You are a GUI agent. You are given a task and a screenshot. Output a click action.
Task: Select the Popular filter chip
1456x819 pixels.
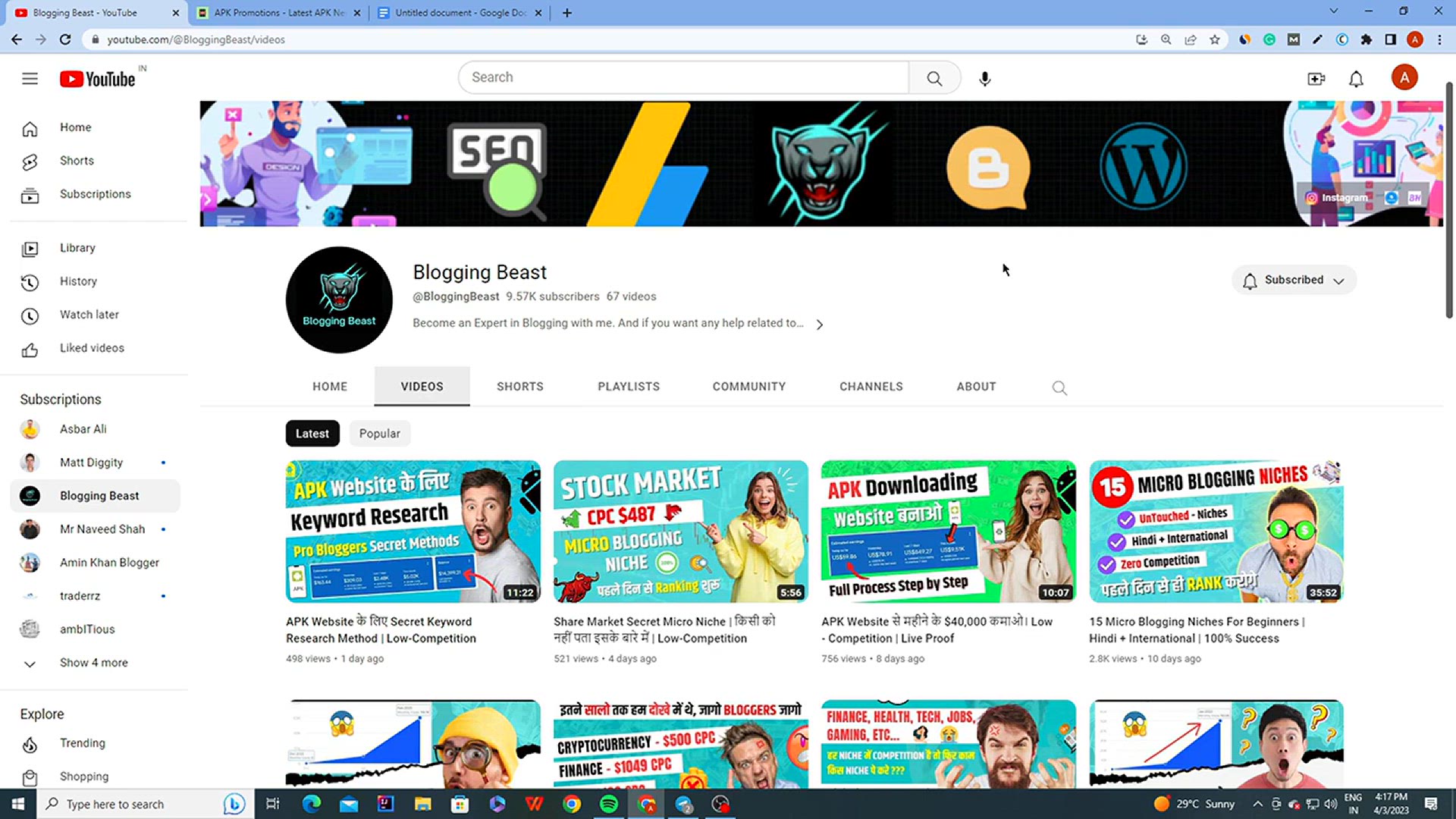[379, 434]
